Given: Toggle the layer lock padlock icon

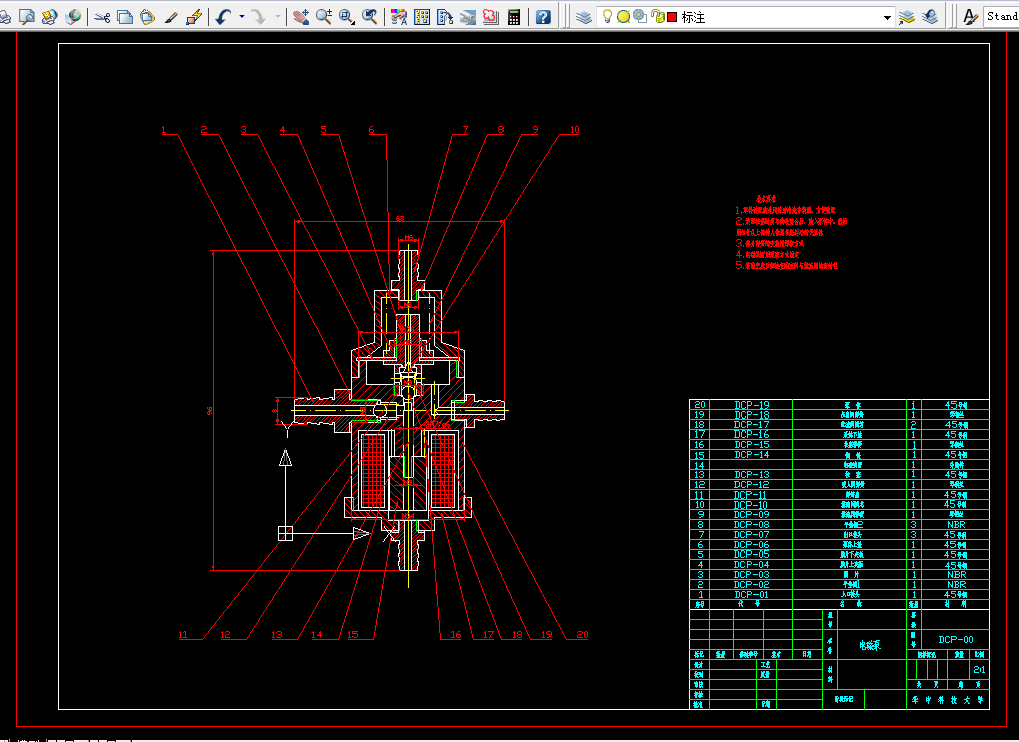Looking at the screenshot, I should [x=657, y=17].
